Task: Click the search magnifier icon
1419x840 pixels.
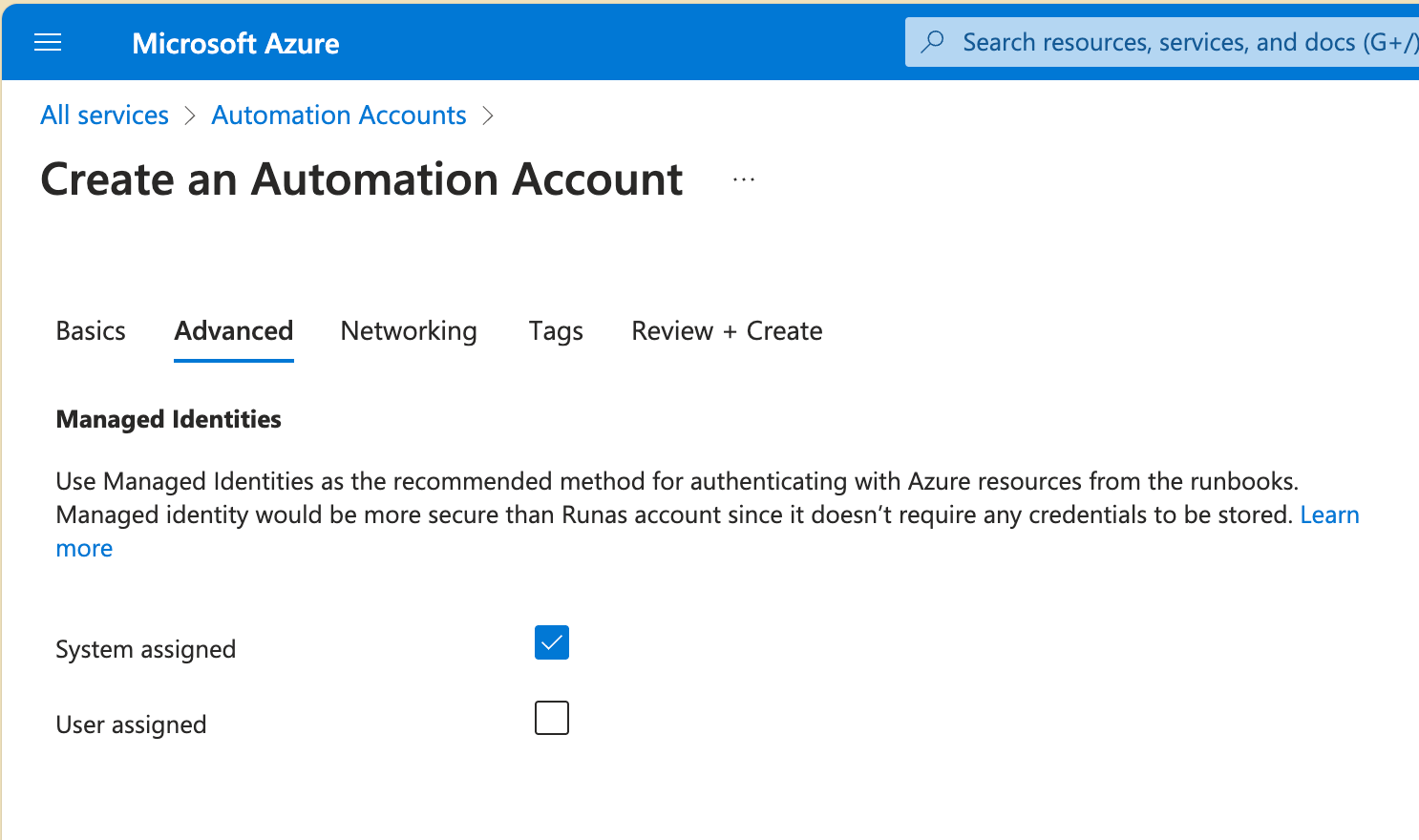Action: [x=932, y=42]
